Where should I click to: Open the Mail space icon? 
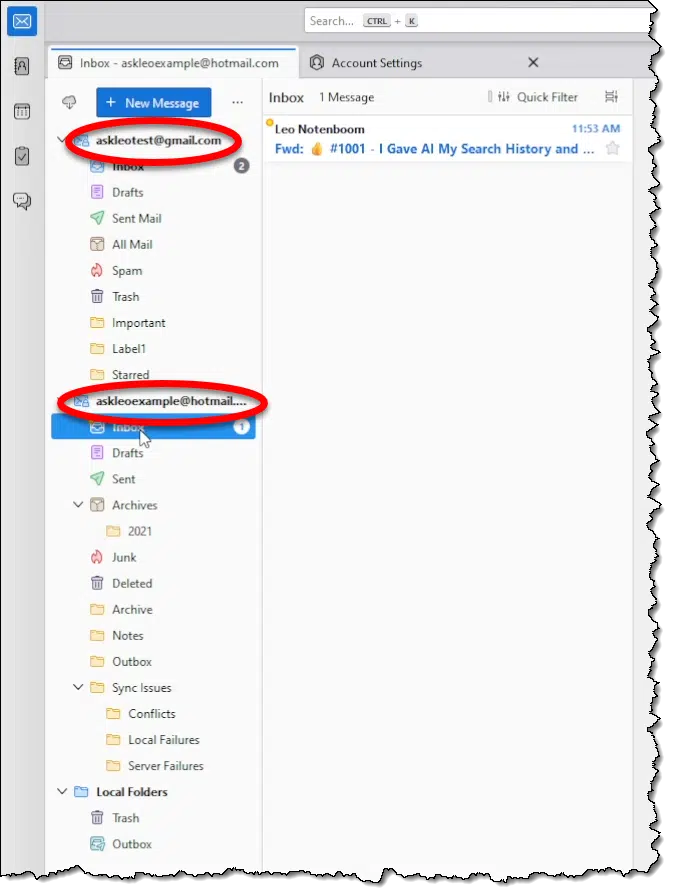22,22
